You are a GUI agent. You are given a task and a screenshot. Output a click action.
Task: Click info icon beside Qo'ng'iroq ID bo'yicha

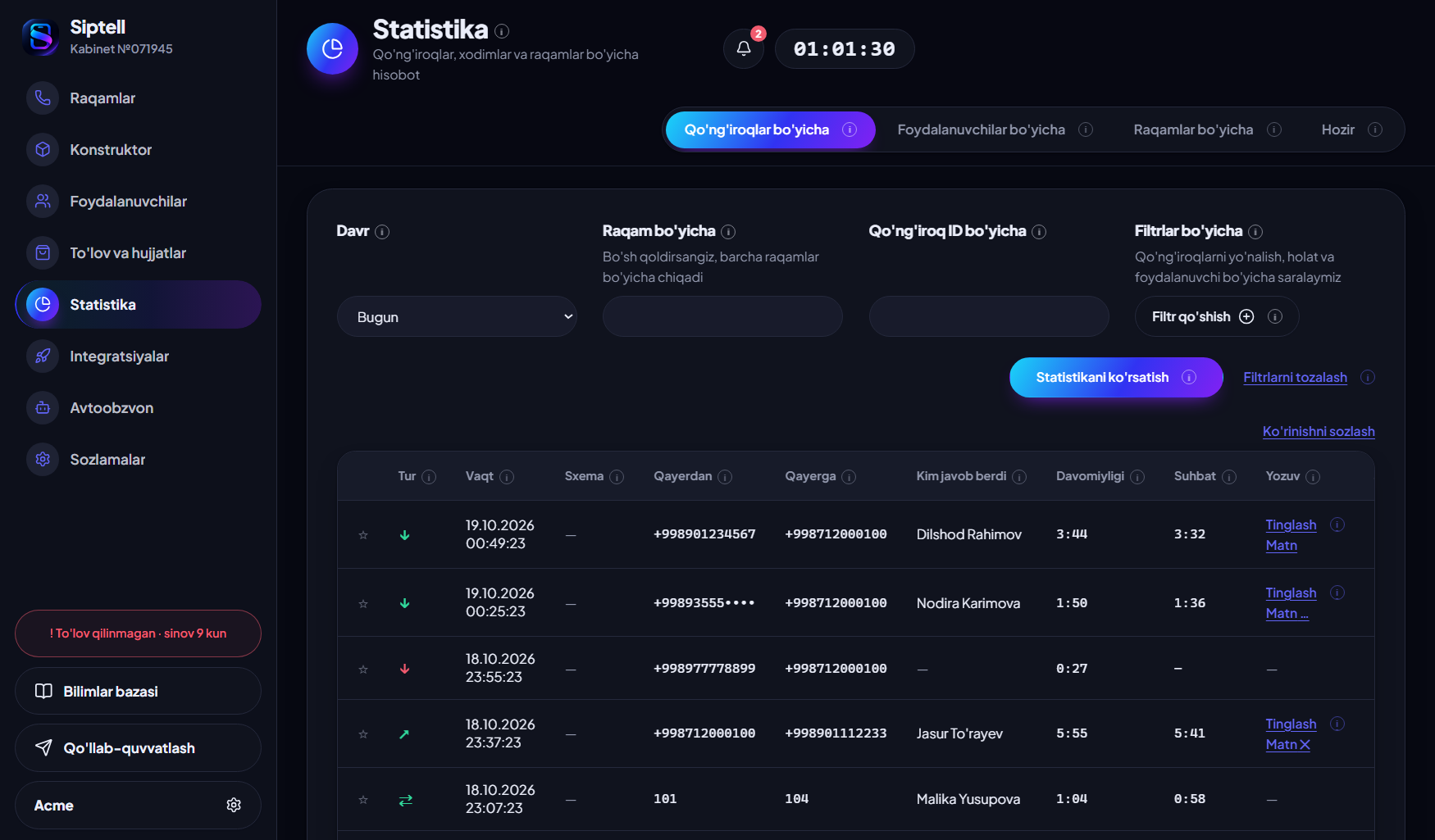click(1039, 232)
